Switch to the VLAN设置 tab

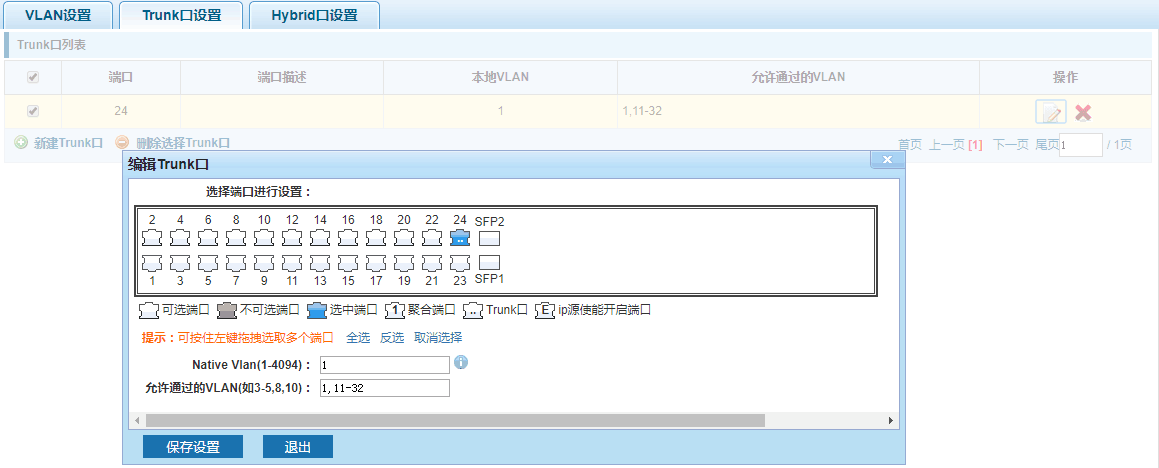coord(58,16)
